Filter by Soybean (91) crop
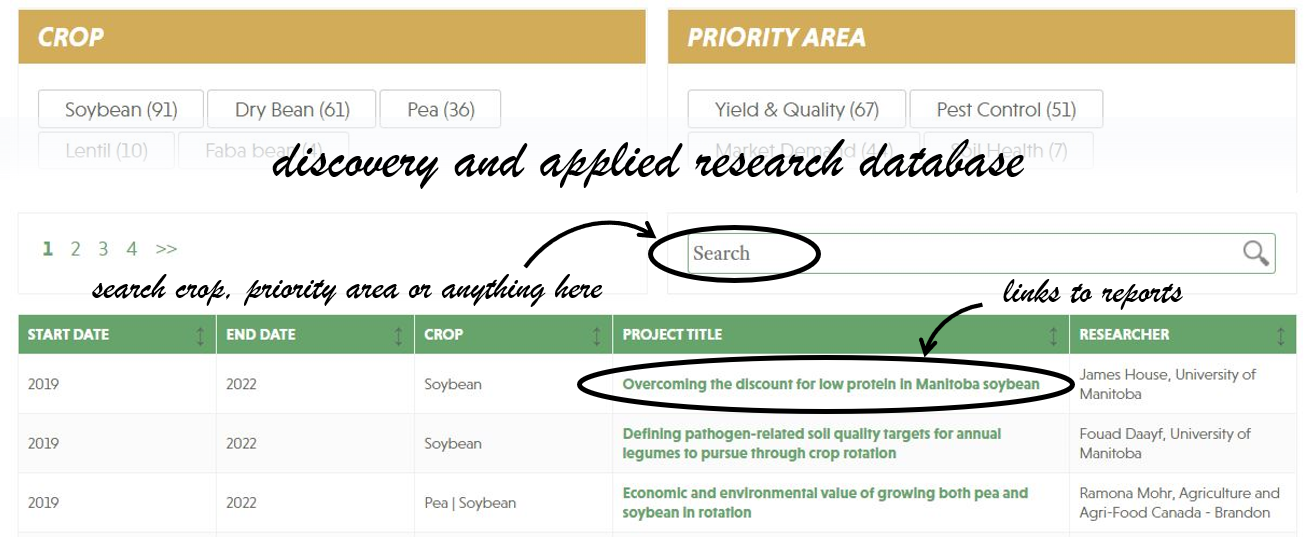 [x=121, y=110]
